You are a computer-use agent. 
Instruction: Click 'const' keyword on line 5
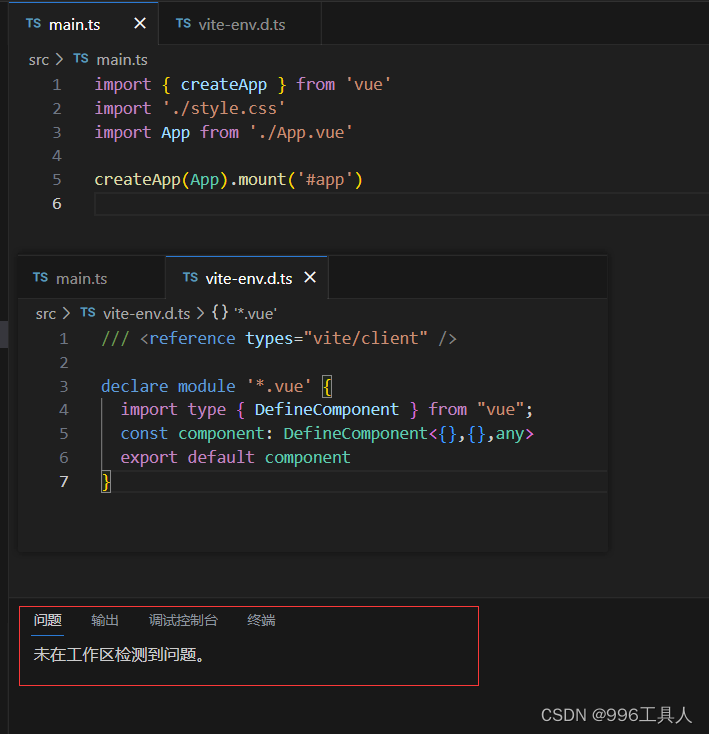pyautogui.click(x=144, y=434)
